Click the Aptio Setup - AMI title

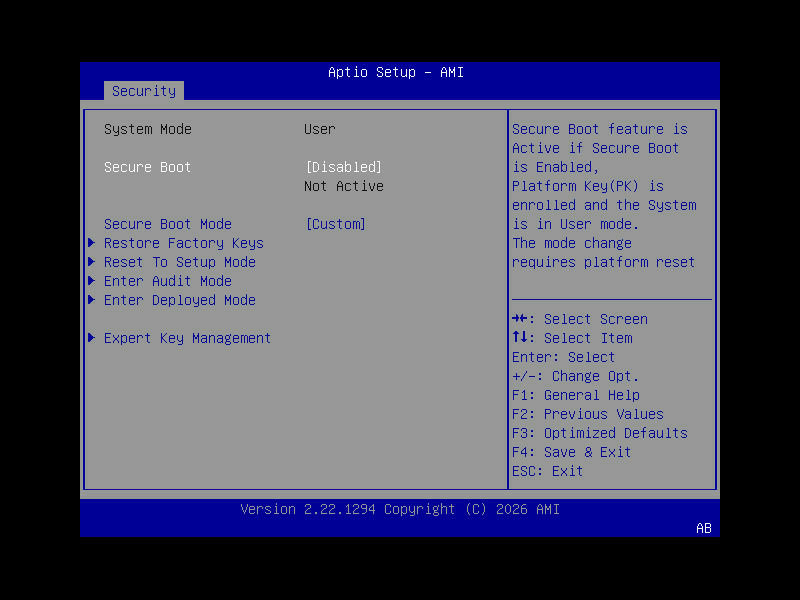tap(396, 72)
